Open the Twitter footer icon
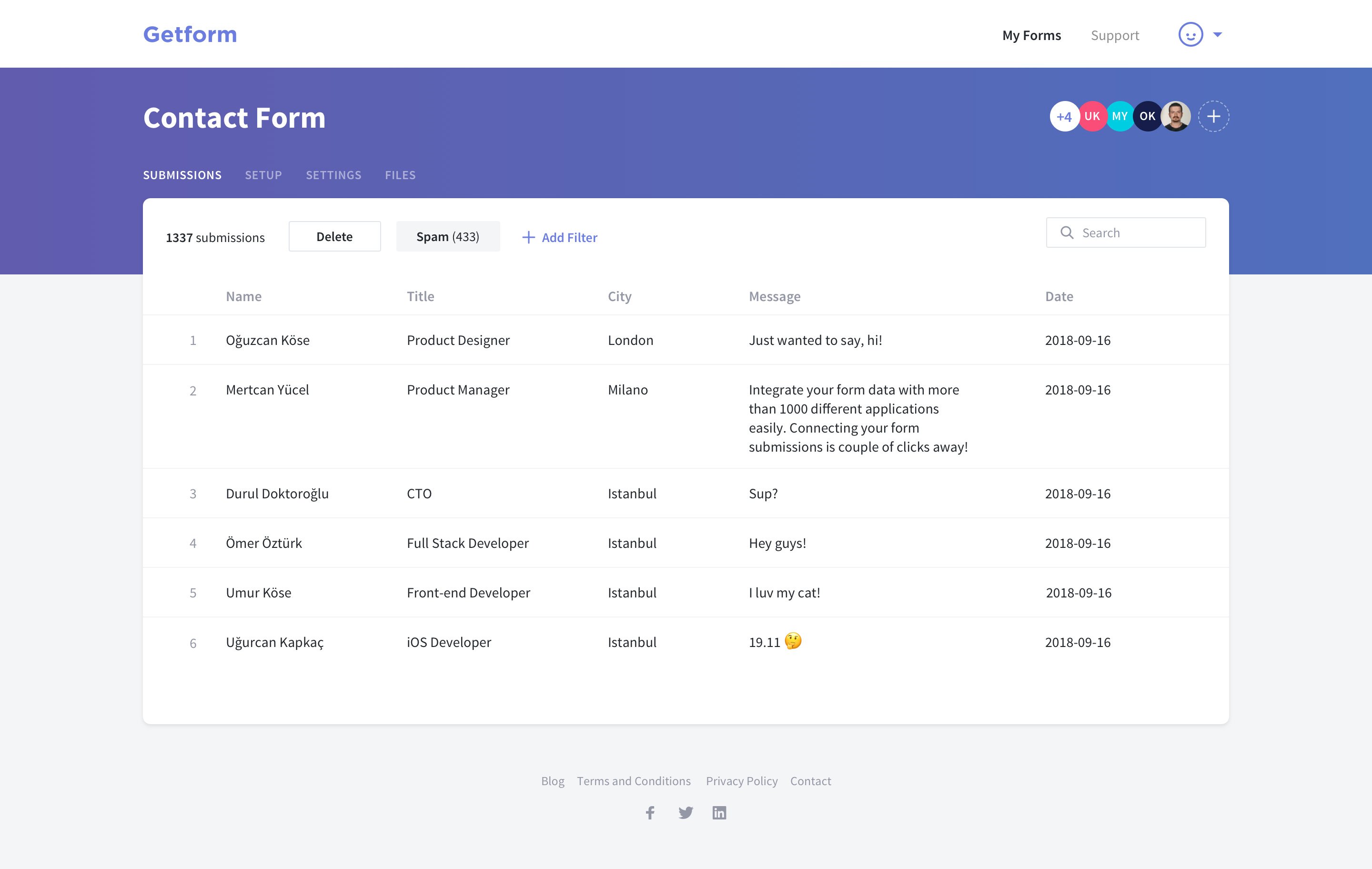1372x869 pixels. (686, 813)
